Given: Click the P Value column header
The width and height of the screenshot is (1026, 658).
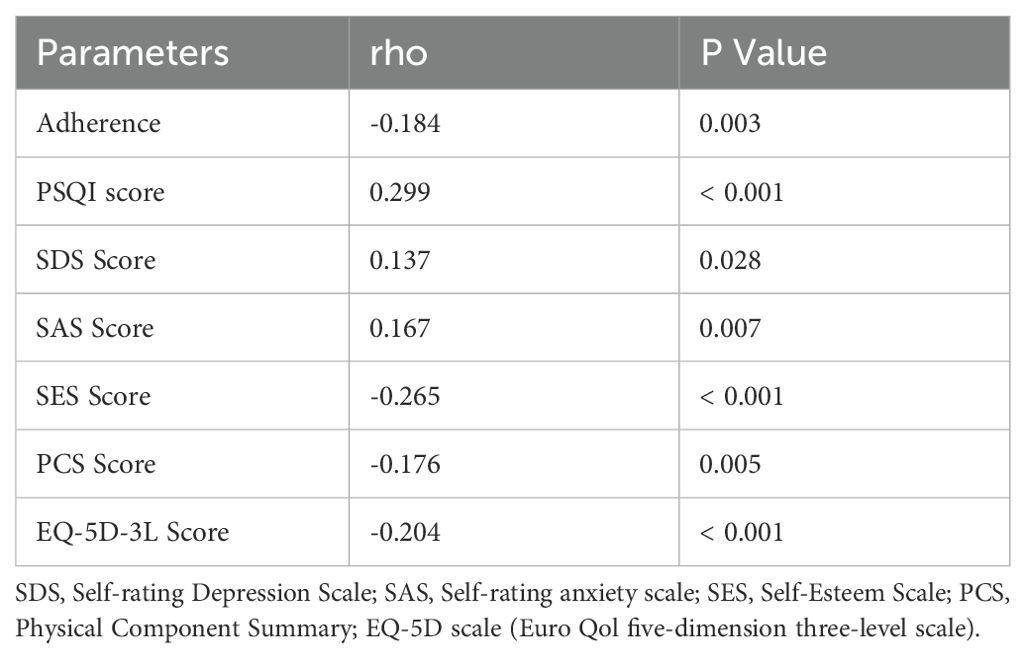Looking at the screenshot, I should (x=764, y=53).
